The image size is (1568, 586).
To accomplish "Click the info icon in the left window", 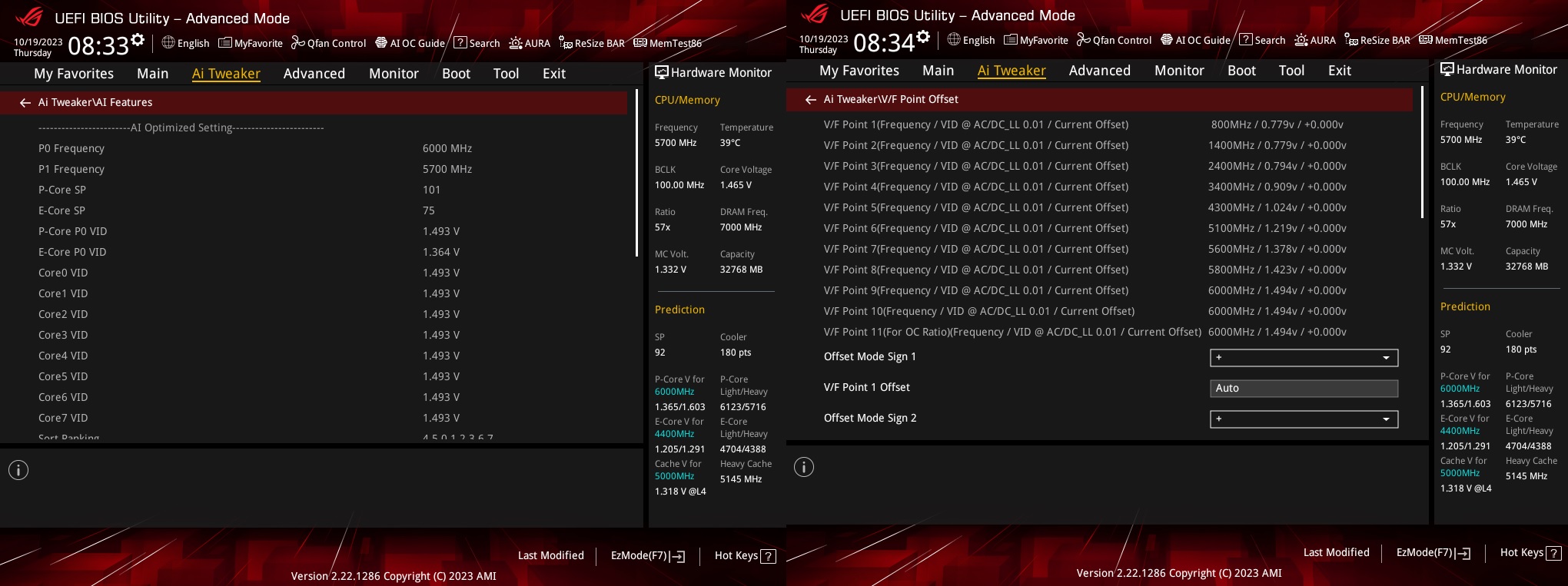I will [18, 470].
